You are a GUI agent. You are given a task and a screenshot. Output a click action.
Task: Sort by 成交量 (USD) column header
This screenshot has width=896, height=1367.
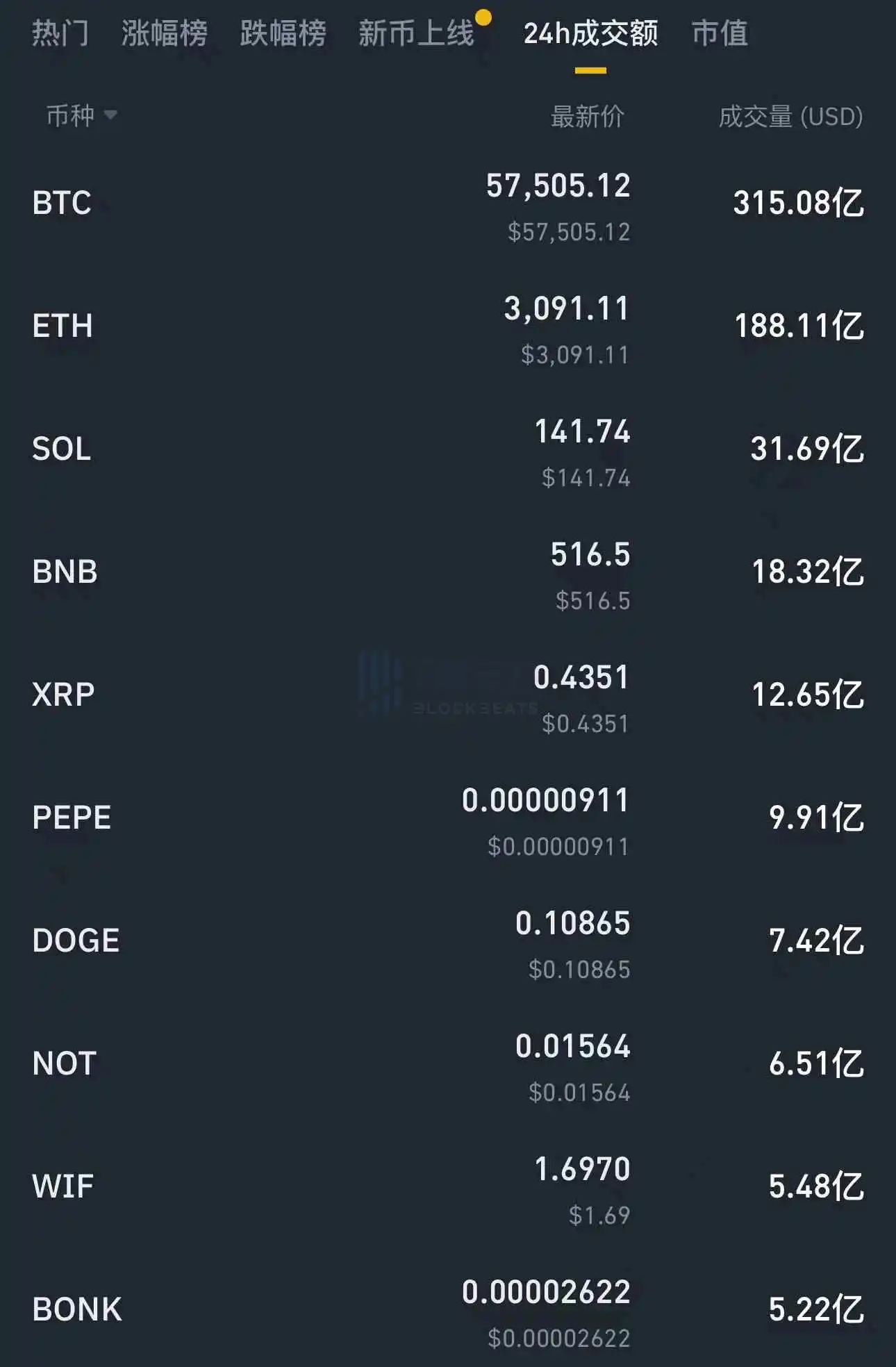(x=790, y=116)
